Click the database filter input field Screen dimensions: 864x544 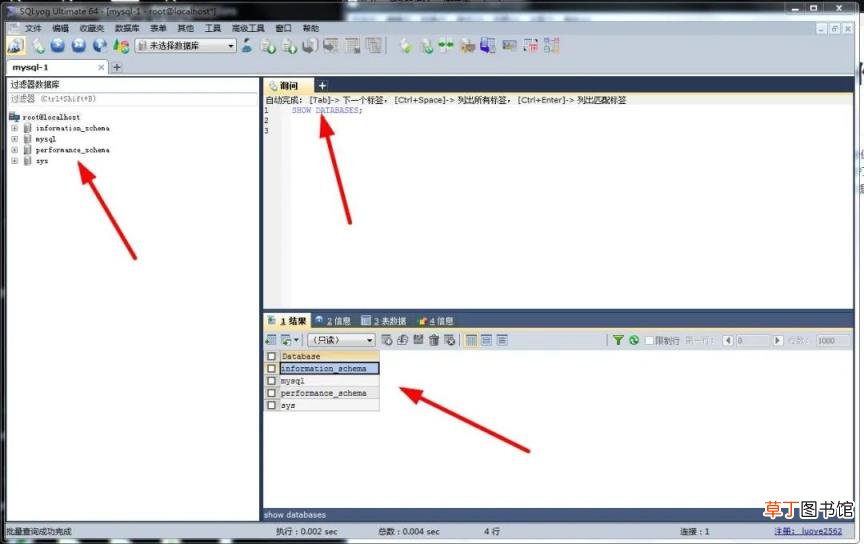tap(132, 99)
